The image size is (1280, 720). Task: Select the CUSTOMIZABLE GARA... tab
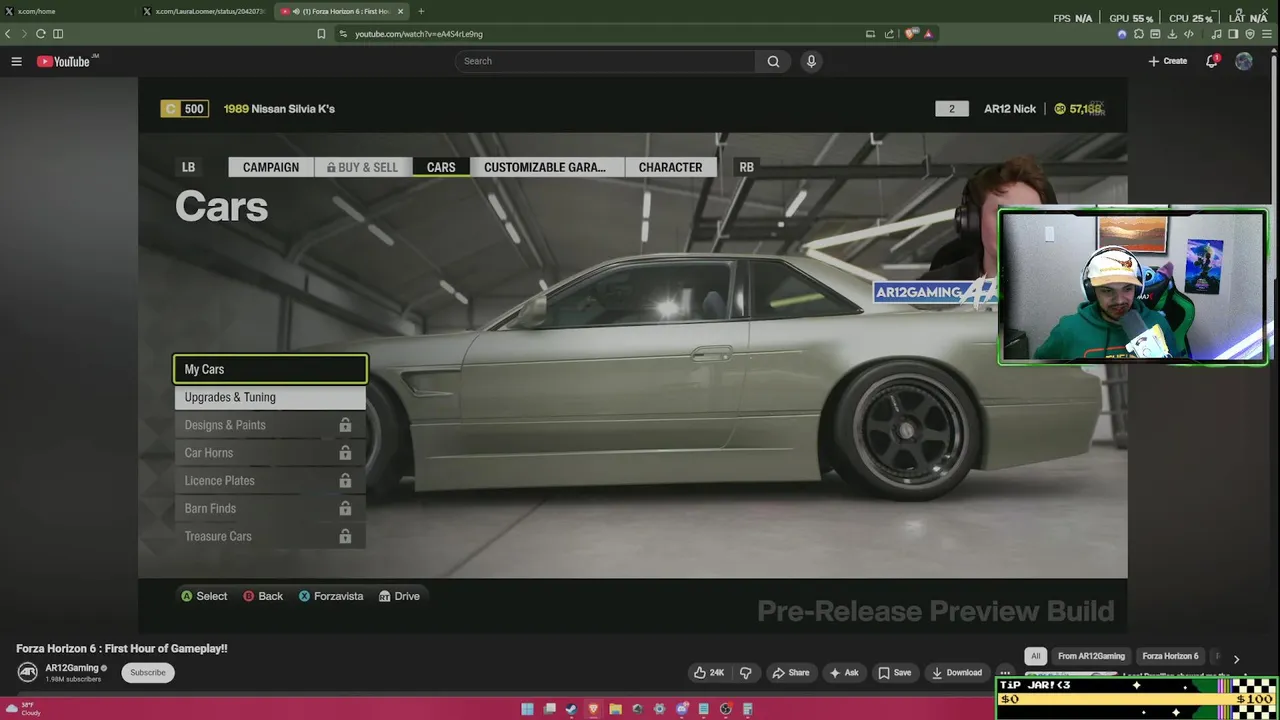tap(547, 167)
